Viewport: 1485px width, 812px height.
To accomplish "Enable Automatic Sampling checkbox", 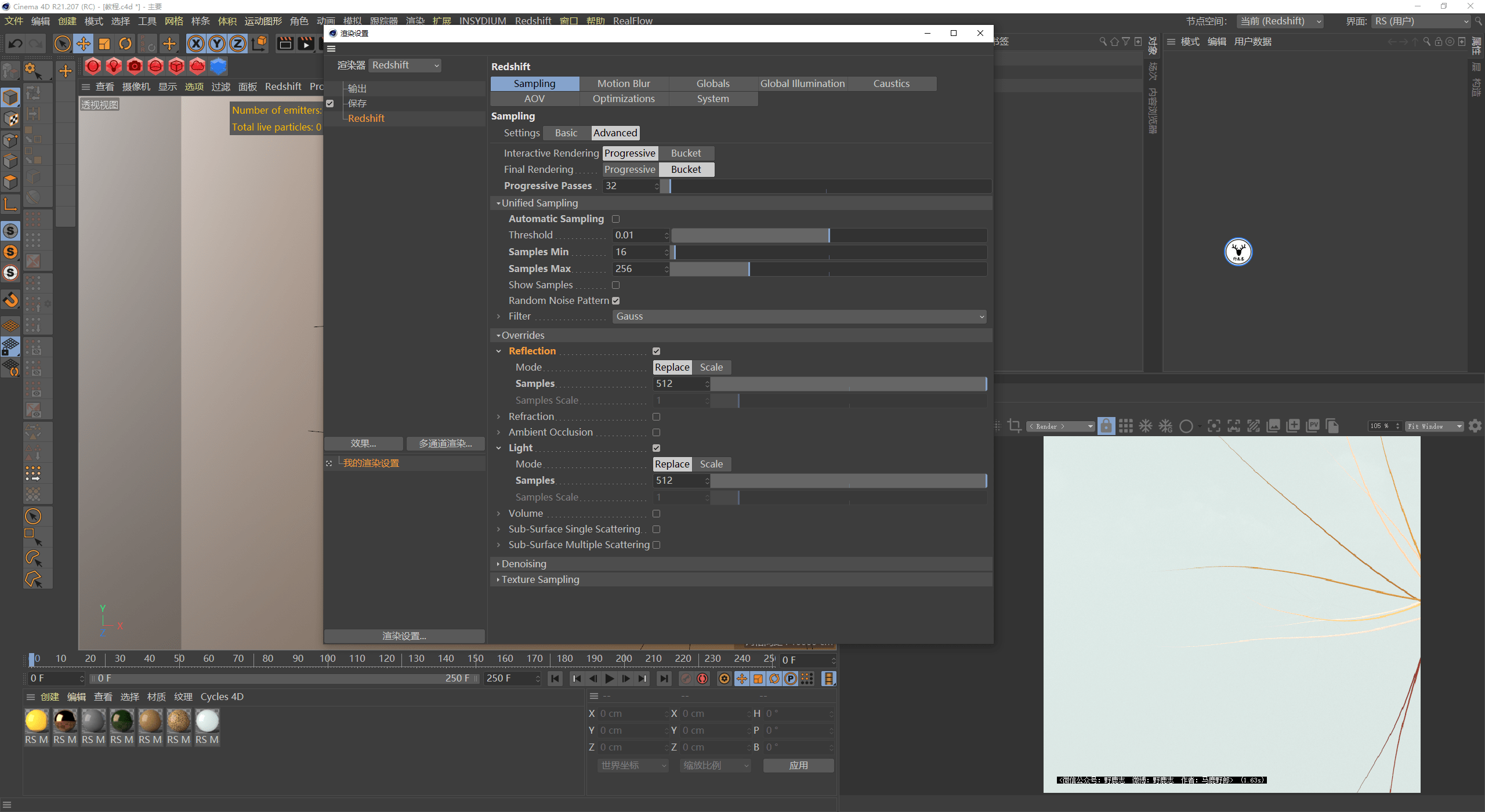I will (x=616, y=219).
